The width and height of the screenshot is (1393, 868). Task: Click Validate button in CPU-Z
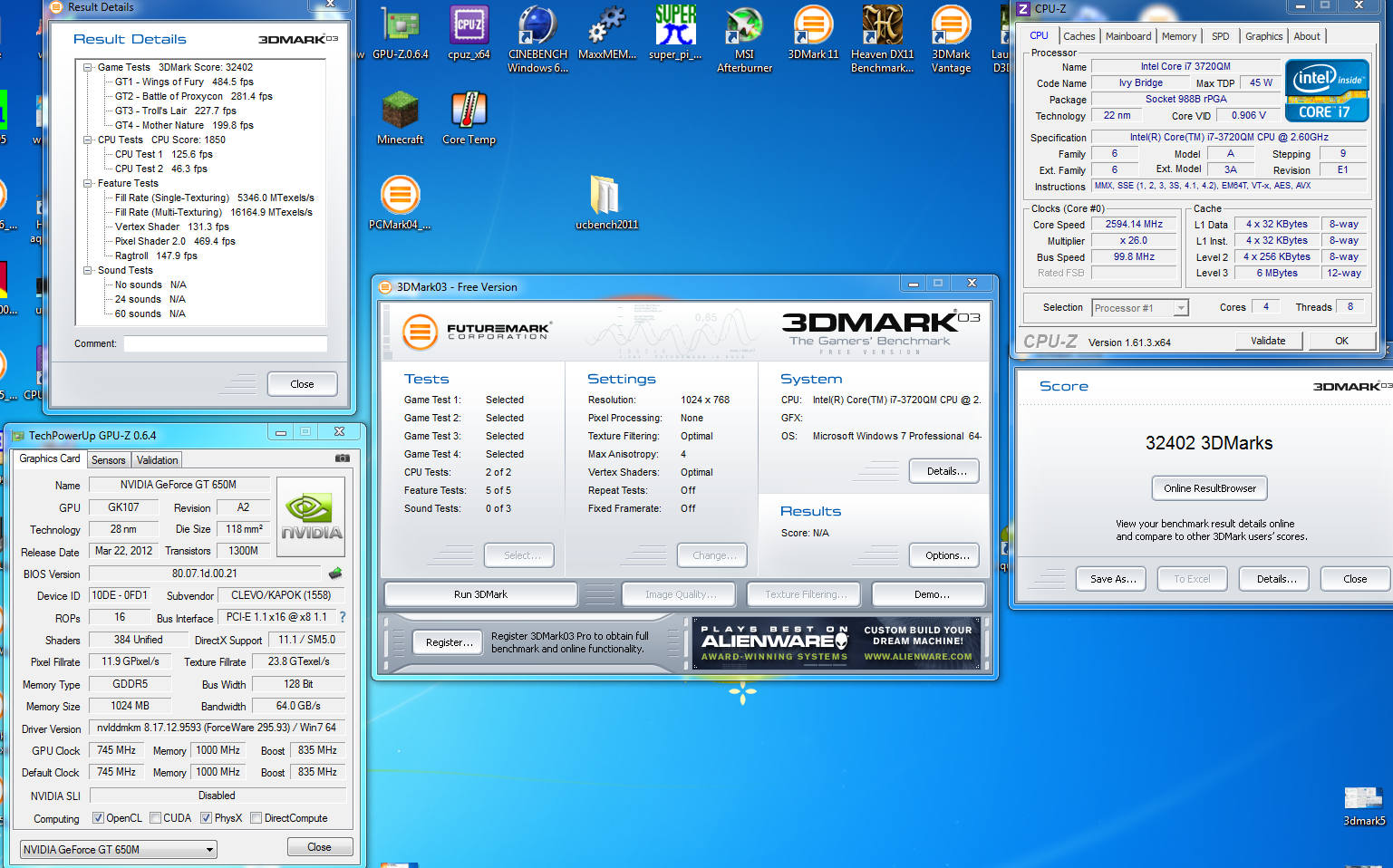(x=1268, y=341)
